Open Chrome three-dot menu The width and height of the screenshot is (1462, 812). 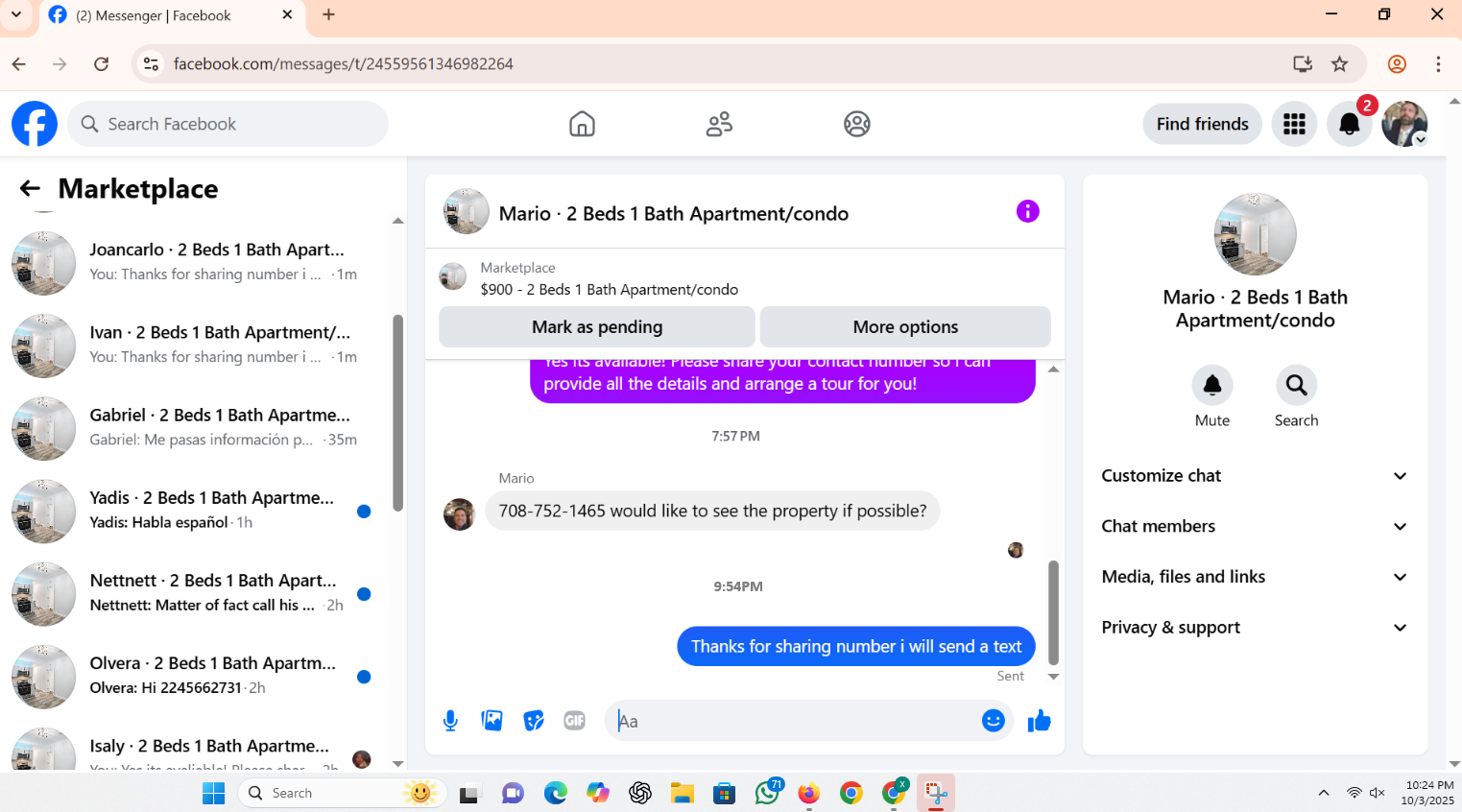(x=1438, y=64)
